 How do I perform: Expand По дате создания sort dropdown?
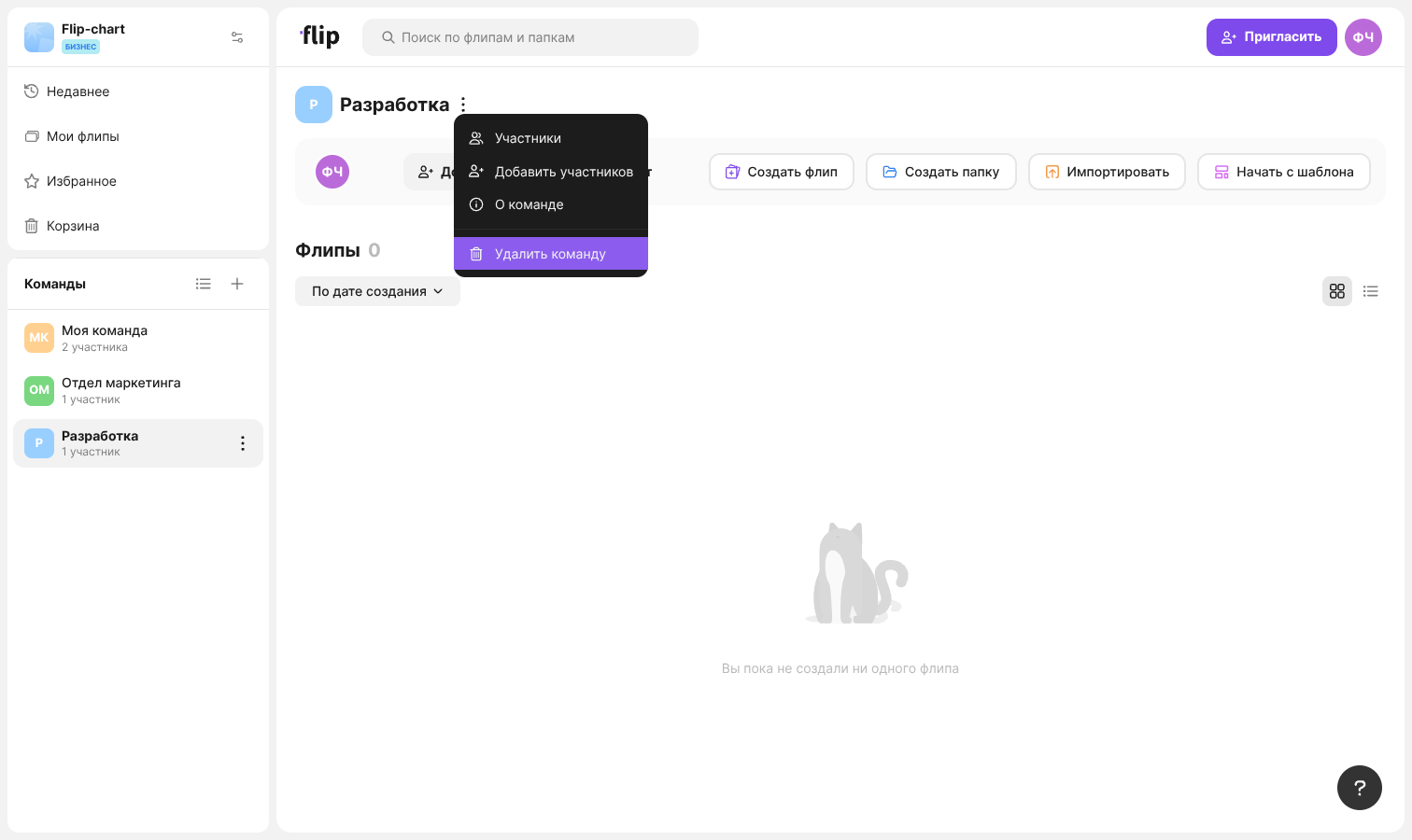click(x=377, y=291)
